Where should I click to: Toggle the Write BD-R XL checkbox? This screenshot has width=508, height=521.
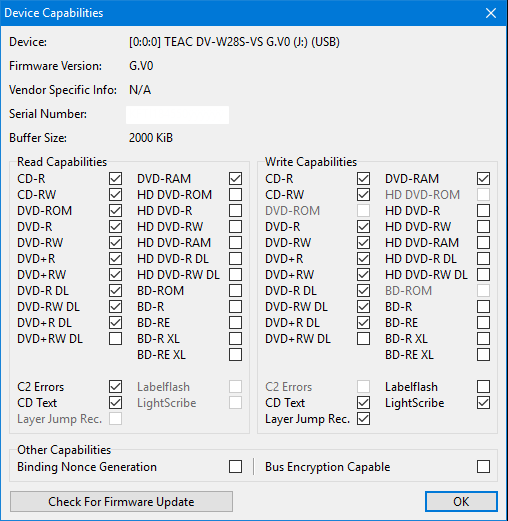tap(483, 339)
